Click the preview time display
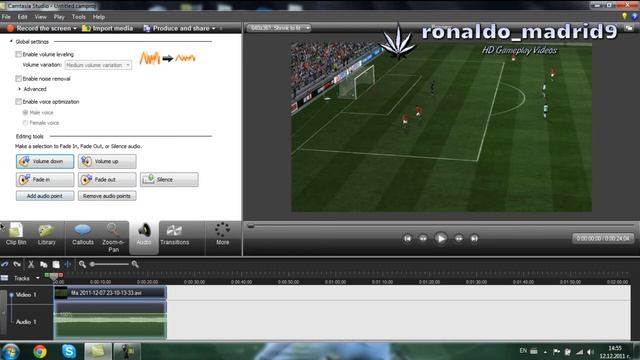 click(x=603, y=238)
